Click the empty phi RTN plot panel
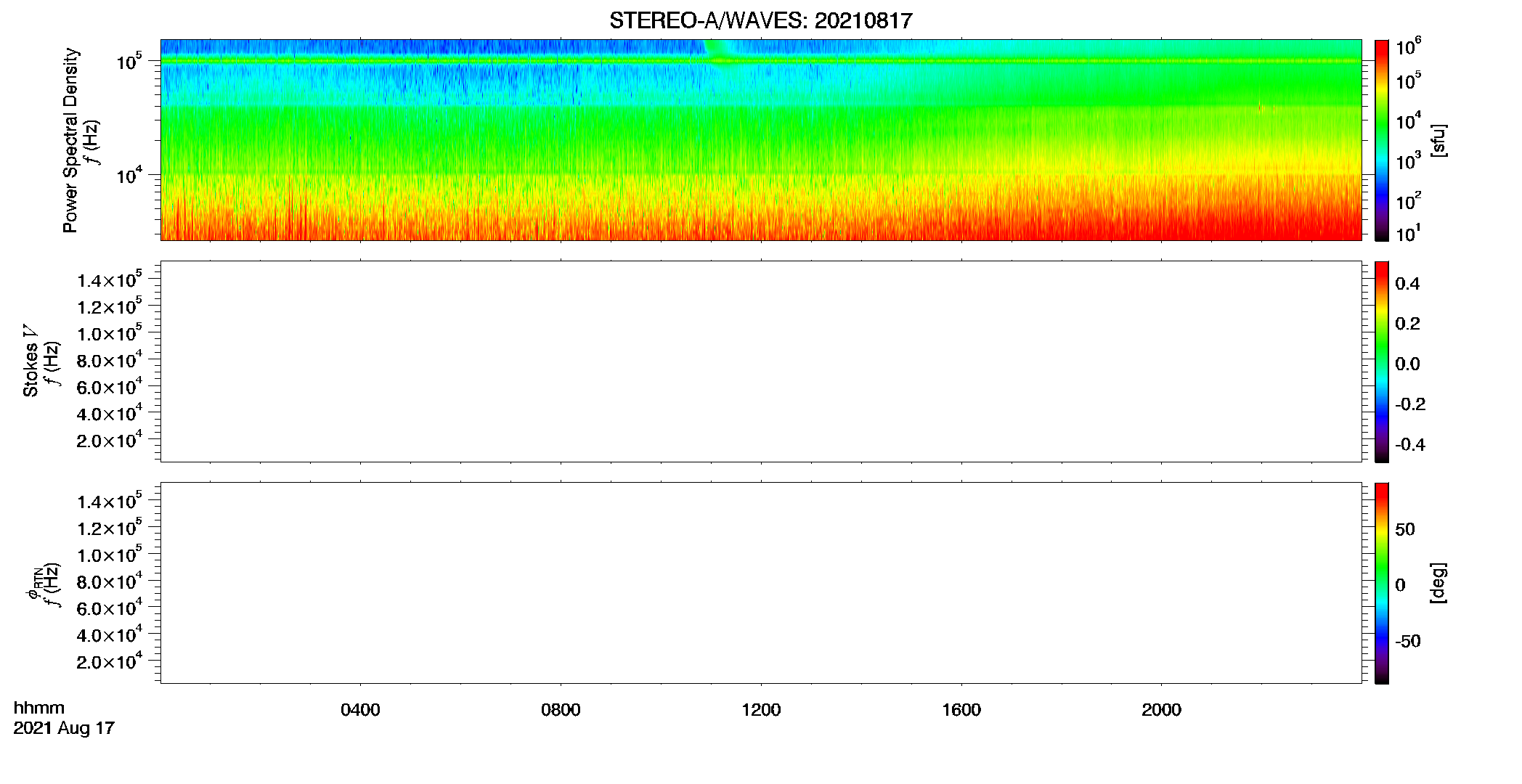This screenshot has width=1522, height=784. pos(761,583)
